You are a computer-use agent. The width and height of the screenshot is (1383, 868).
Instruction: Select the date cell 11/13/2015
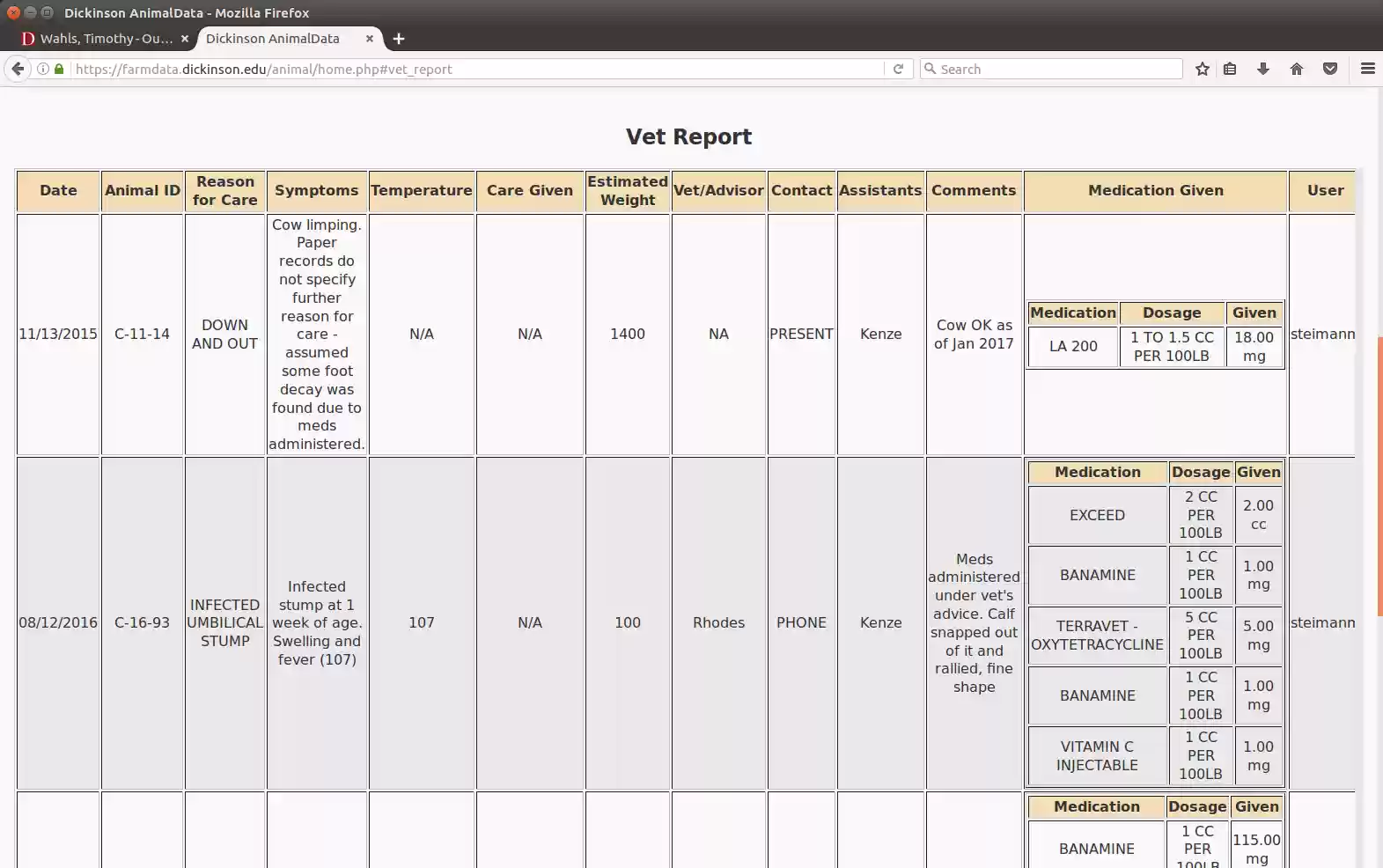pyautogui.click(x=58, y=335)
